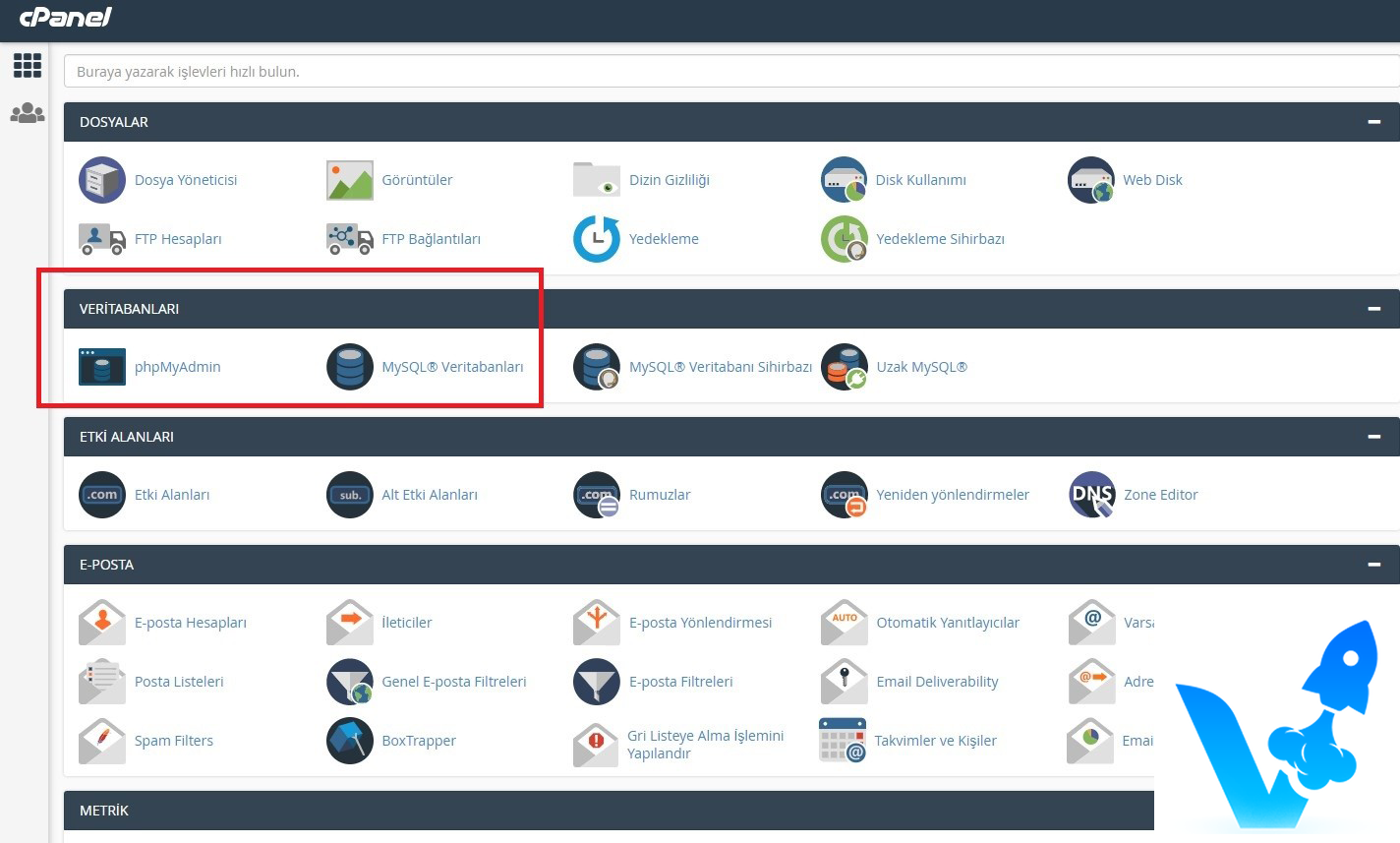
Task: Click the Etki Alanları .com icon
Action: (102, 495)
